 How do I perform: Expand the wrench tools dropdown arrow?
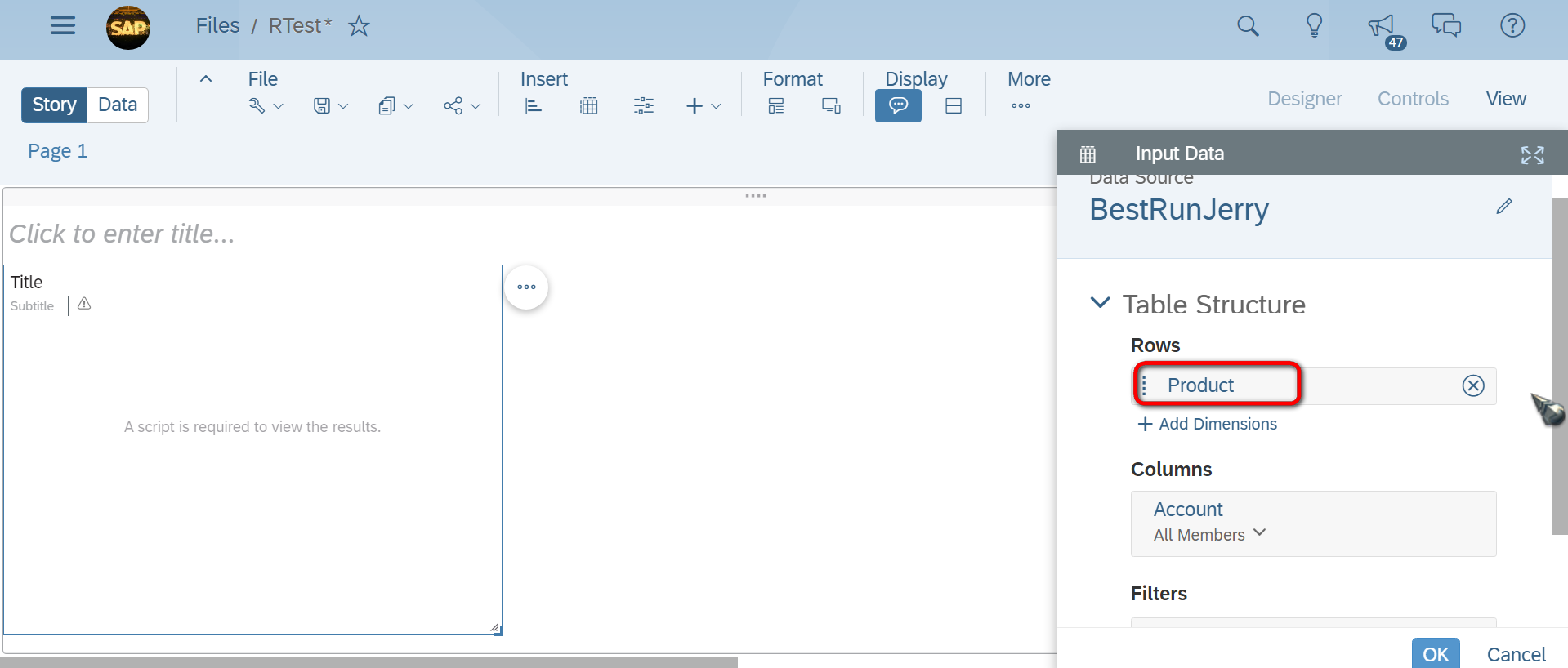(278, 106)
